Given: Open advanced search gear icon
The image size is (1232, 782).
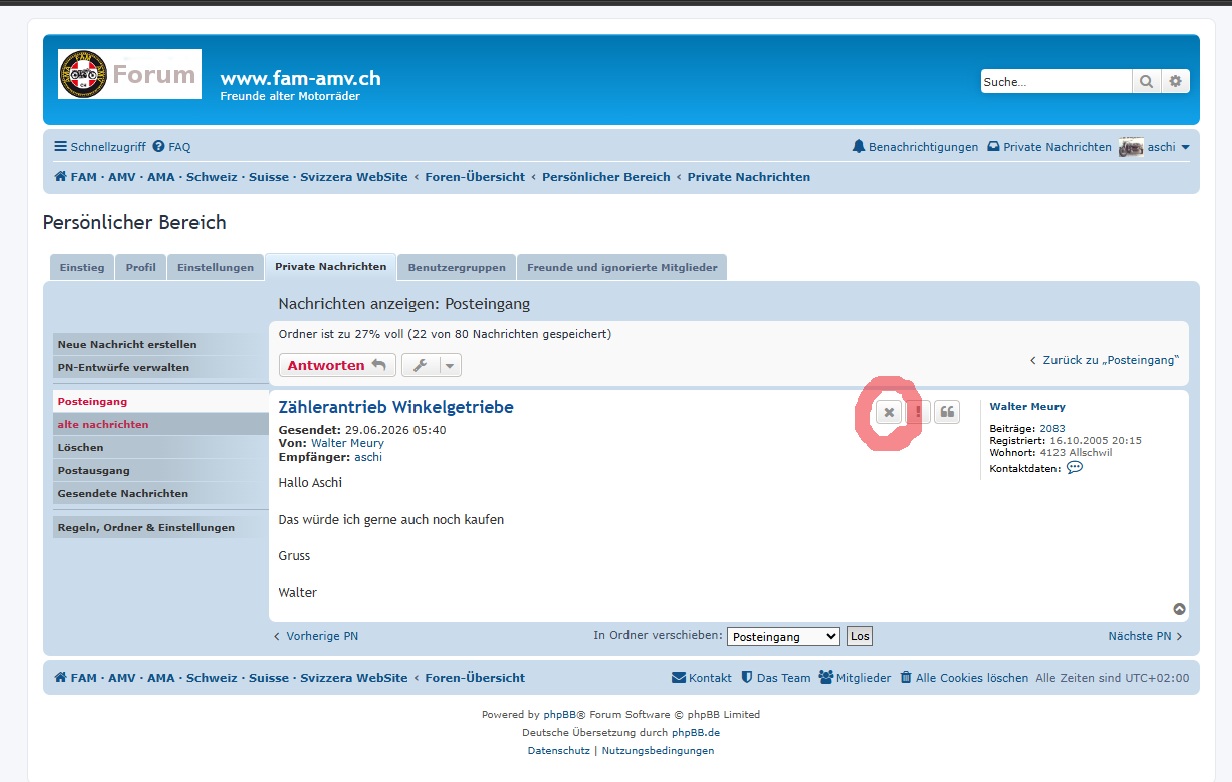Looking at the screenshot, I should pos(1176,82).
